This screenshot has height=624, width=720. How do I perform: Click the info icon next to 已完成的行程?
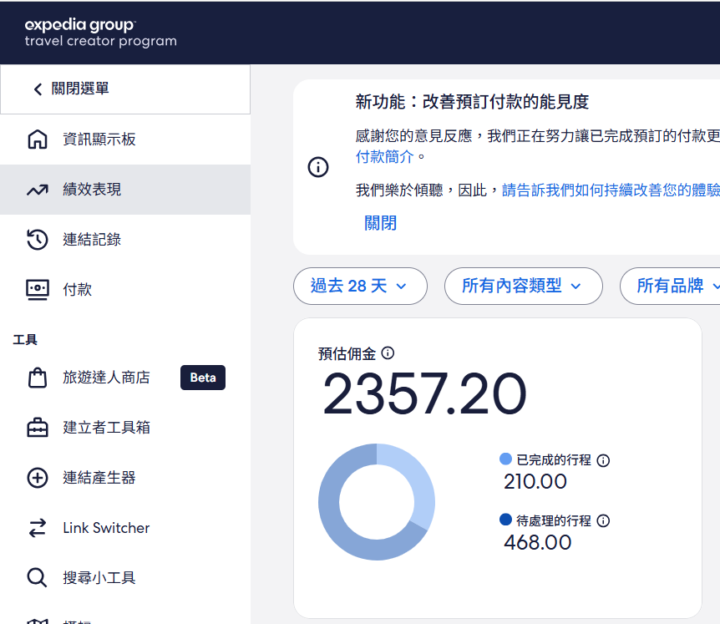point(603,461)
